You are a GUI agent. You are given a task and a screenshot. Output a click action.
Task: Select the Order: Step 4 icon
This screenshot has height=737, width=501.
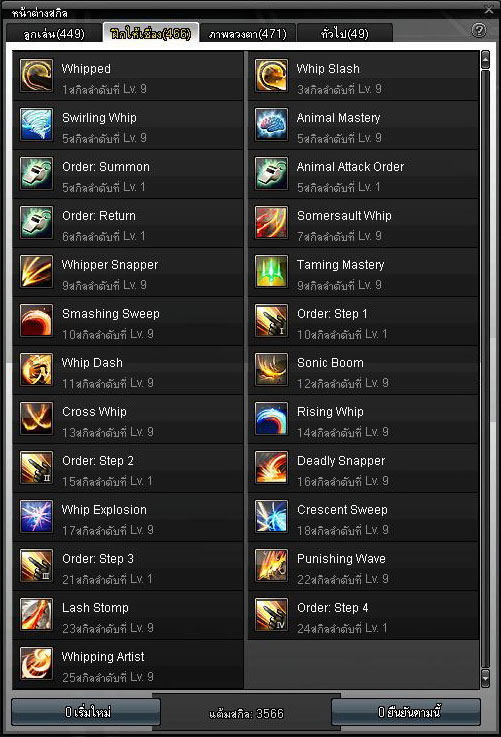[271, 614]
